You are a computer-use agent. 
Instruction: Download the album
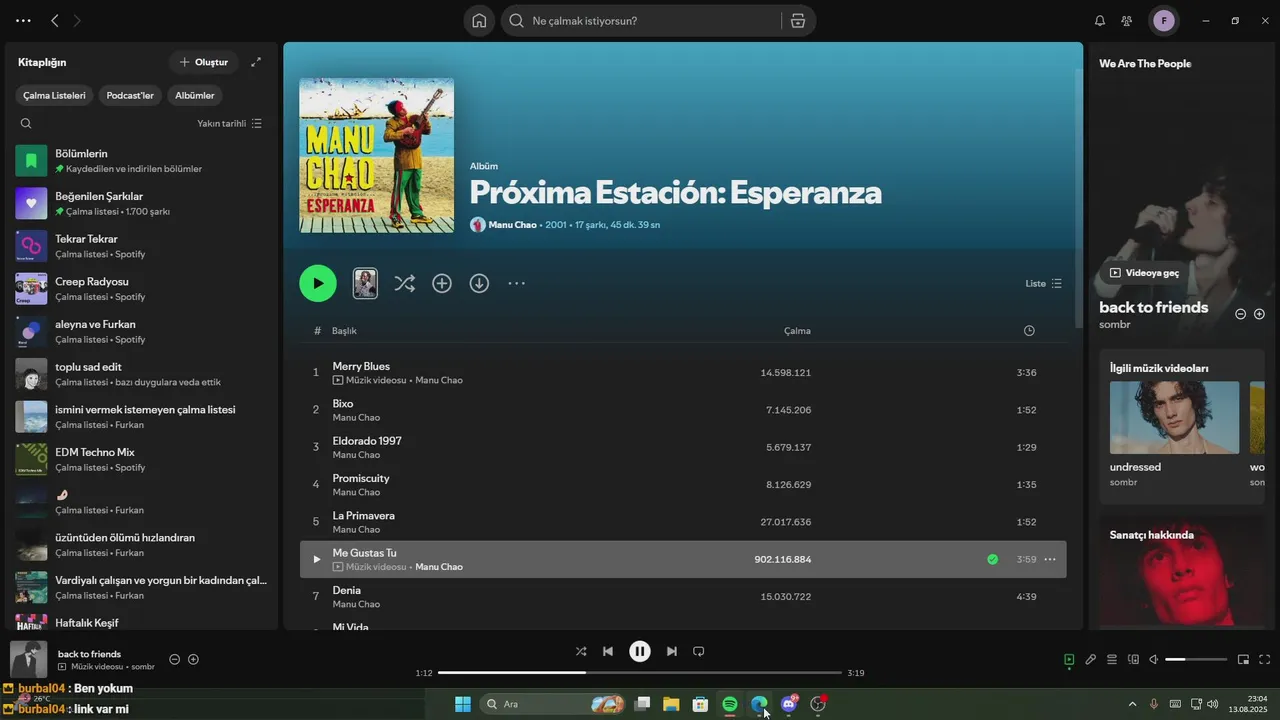tap(479, 284)
